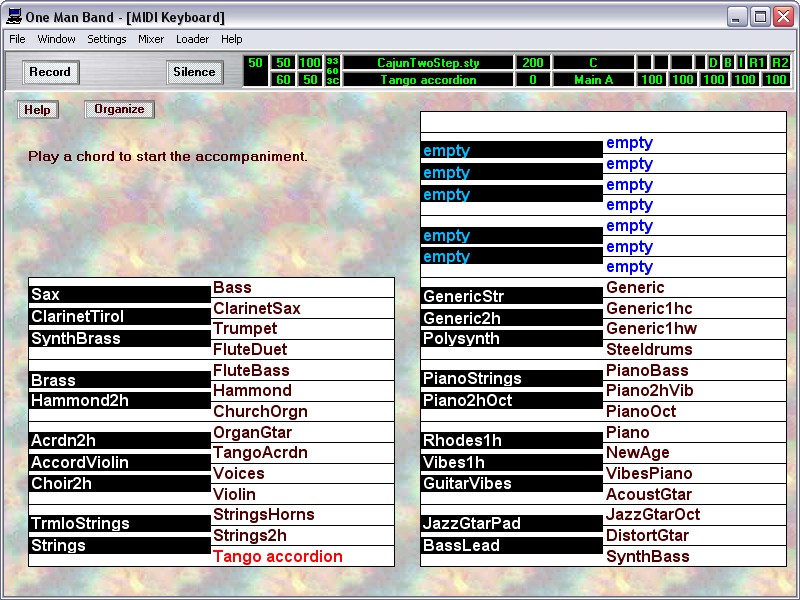The width and height of the screenshot is (800, 600).
Task: Click the key display C
Action: pyautogui.click(x=593, y=63)
